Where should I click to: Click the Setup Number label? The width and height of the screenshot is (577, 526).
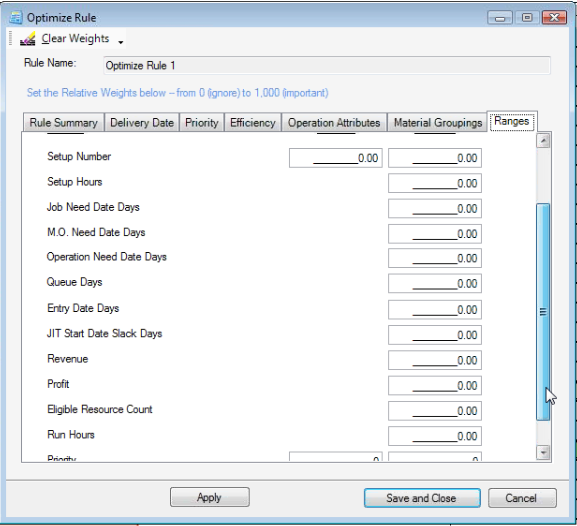click(x=79, y=156)
